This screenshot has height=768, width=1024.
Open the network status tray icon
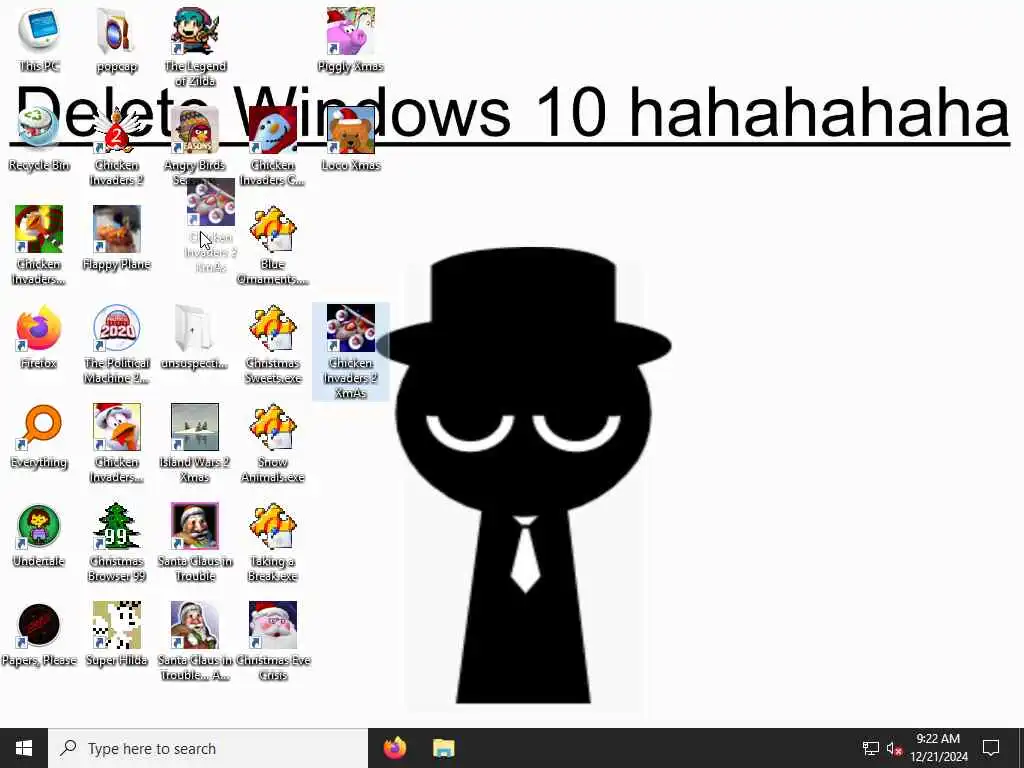coord(871,748)
